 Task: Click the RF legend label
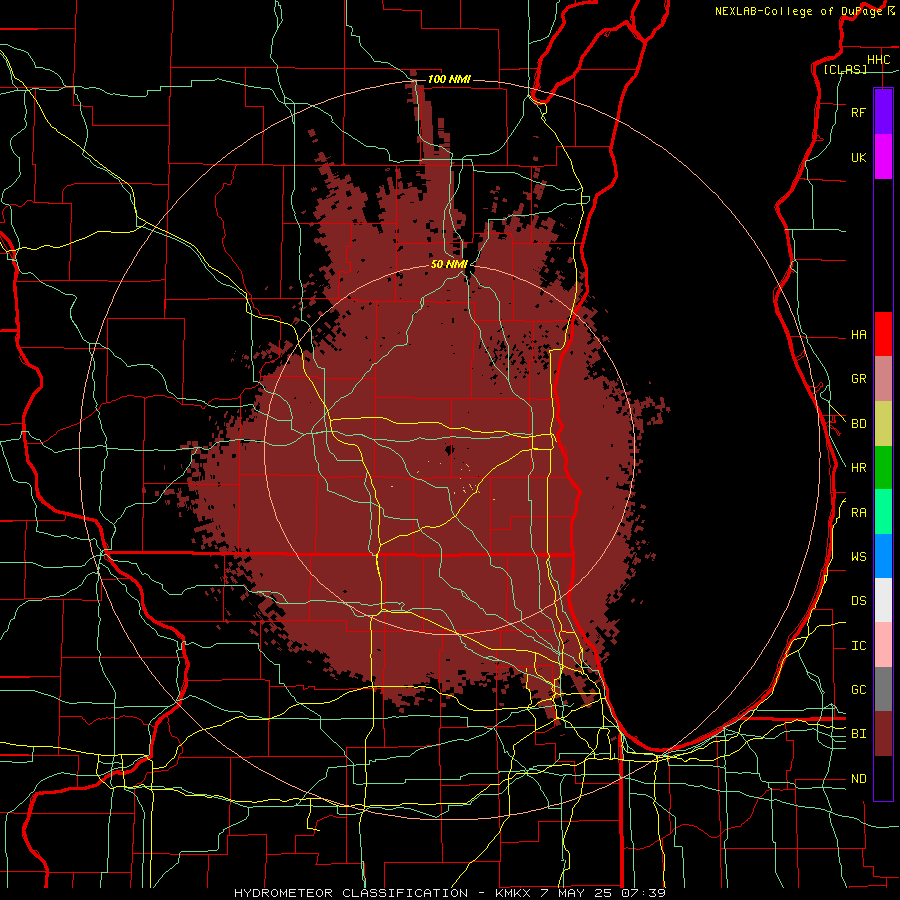coord(858,113)
